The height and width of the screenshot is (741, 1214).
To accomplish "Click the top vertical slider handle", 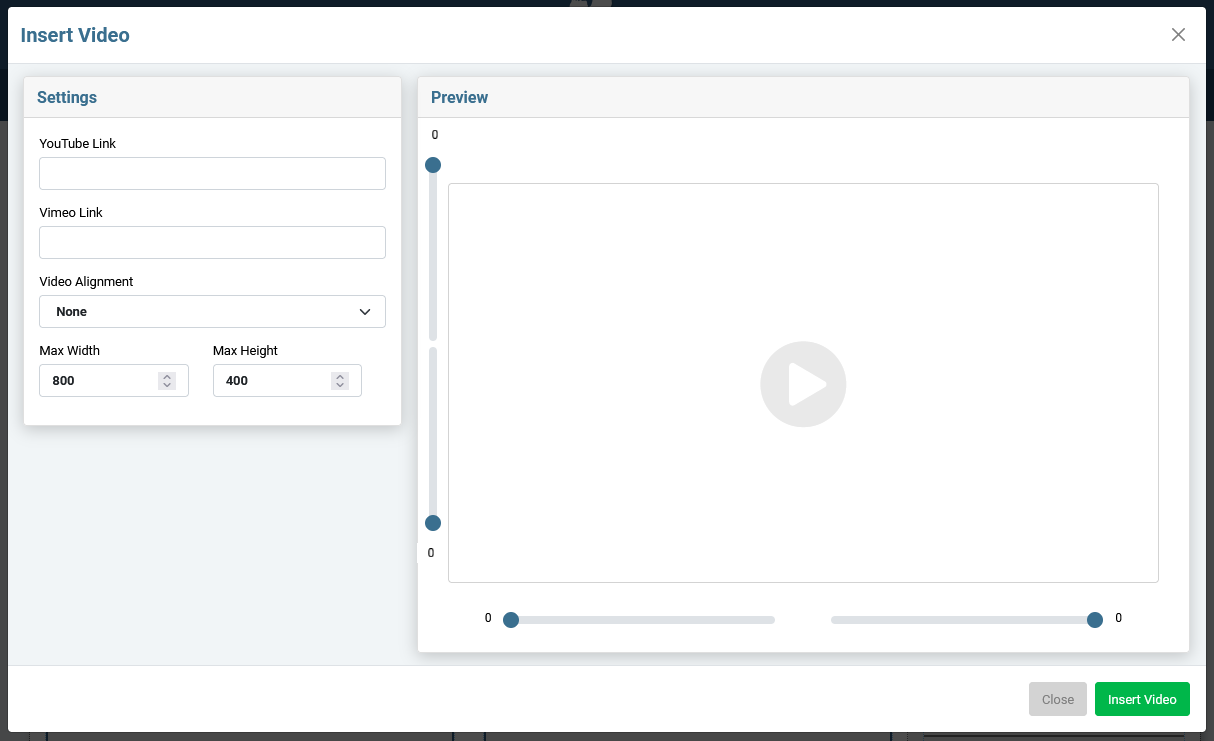I will point(433,165).
